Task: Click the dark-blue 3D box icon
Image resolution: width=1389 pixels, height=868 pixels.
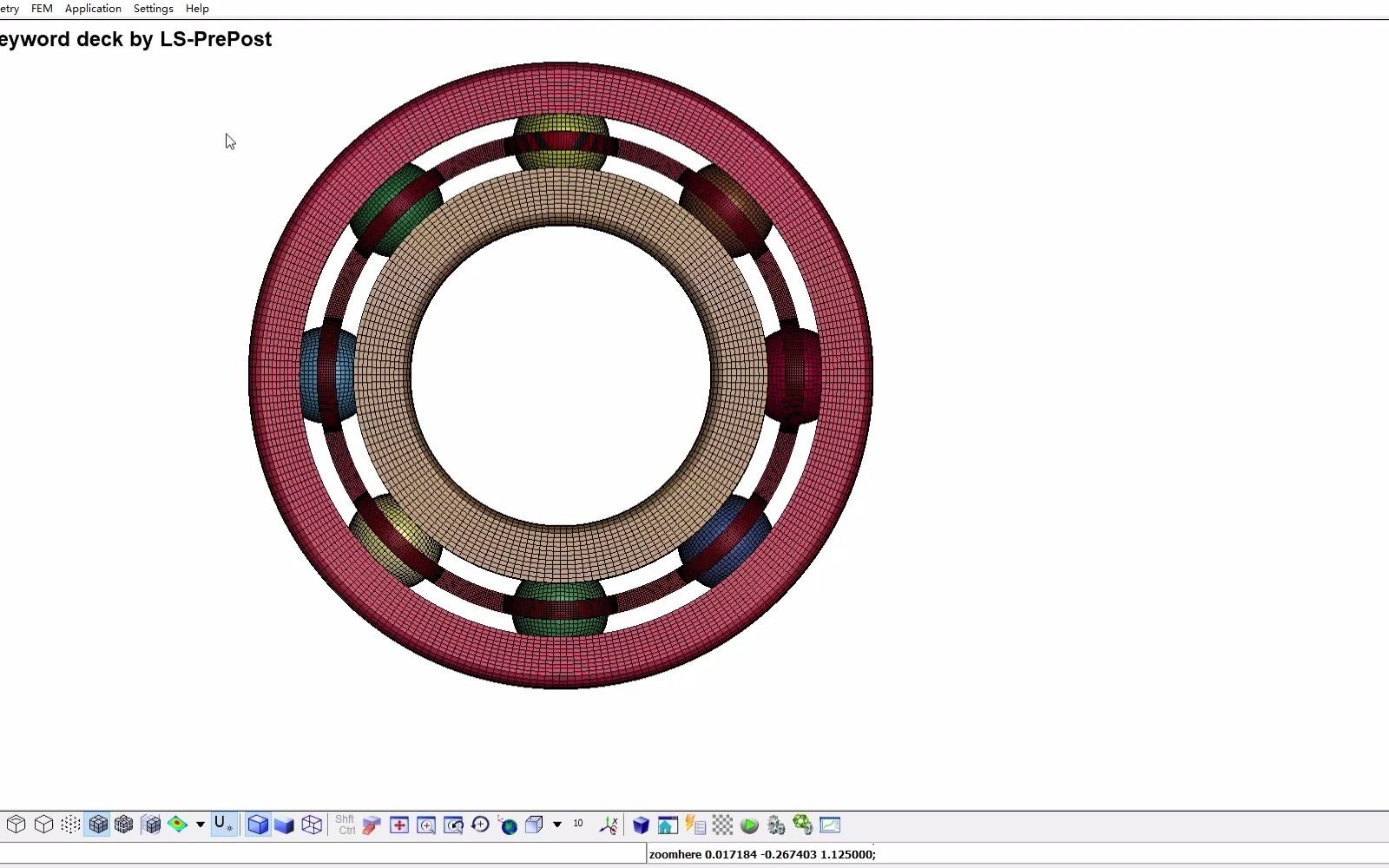Action: 641,825
